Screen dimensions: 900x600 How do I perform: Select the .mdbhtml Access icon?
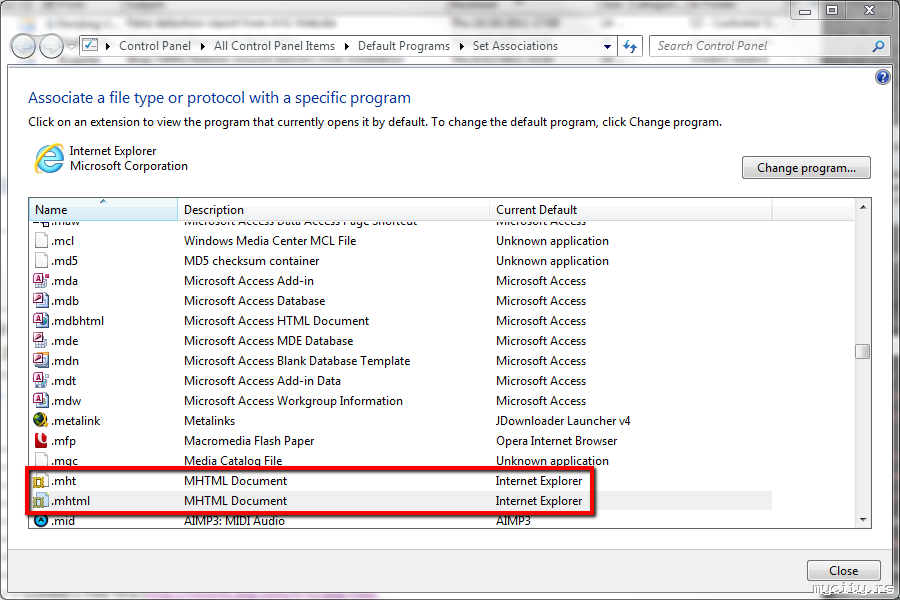tap(40, 320)
